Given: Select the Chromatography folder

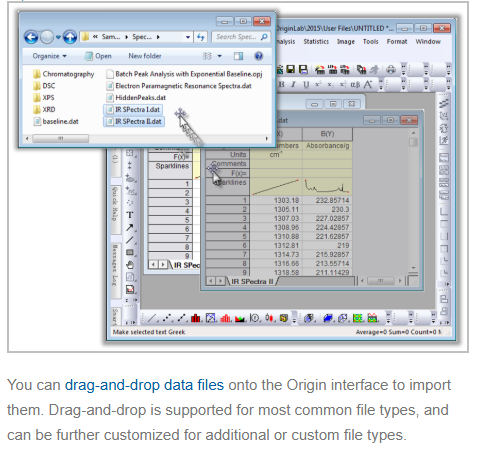Looking at the screenshot, I should [x=64, y=74].
